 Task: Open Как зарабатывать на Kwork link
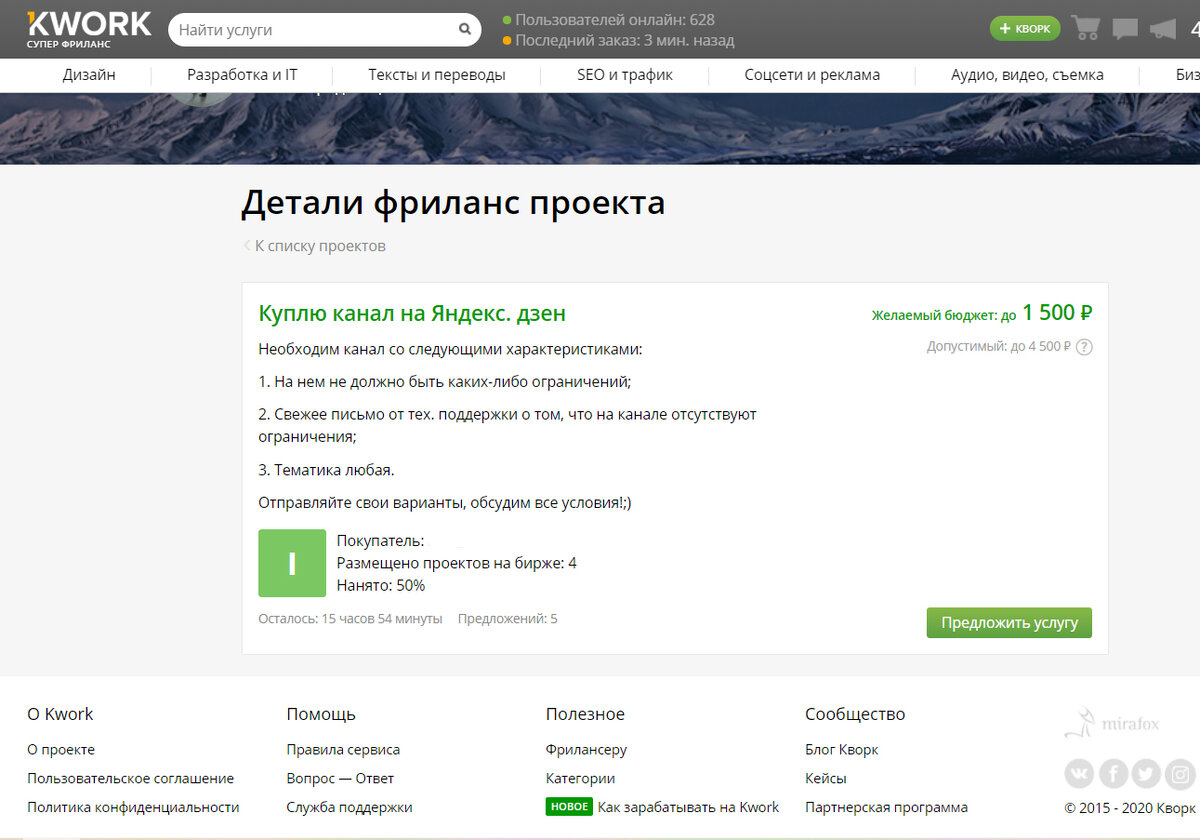pyautogui.click(x=688, y=807)
